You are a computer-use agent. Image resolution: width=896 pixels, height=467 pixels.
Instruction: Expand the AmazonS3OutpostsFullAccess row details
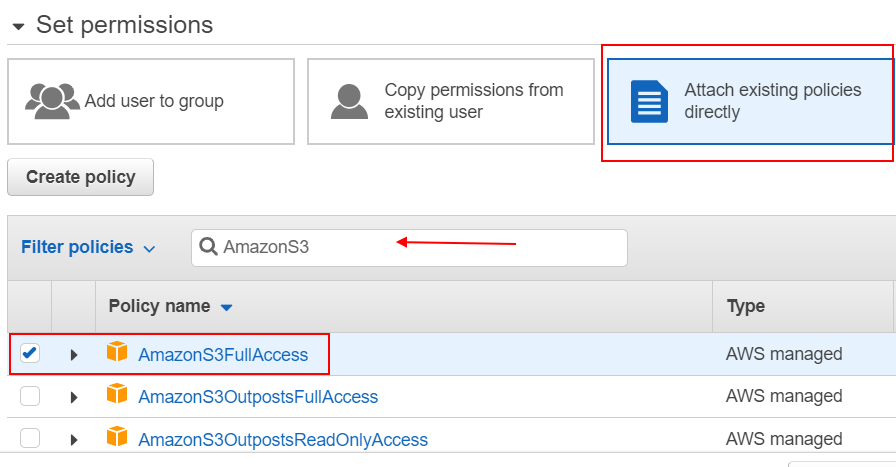(x=74, y=397)
